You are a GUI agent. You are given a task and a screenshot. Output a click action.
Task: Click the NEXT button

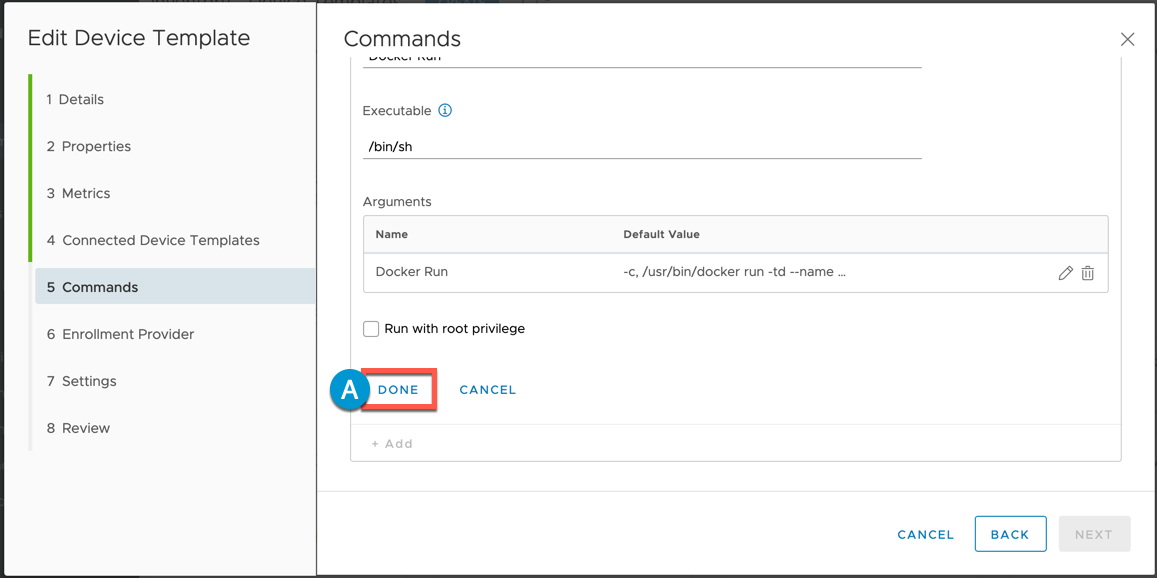[1094, 534]
